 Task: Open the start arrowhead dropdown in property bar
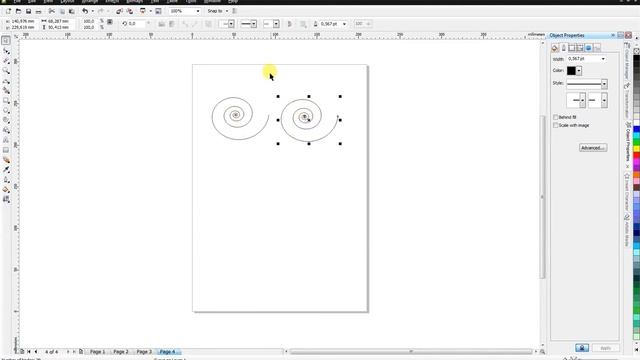(231, 24)
